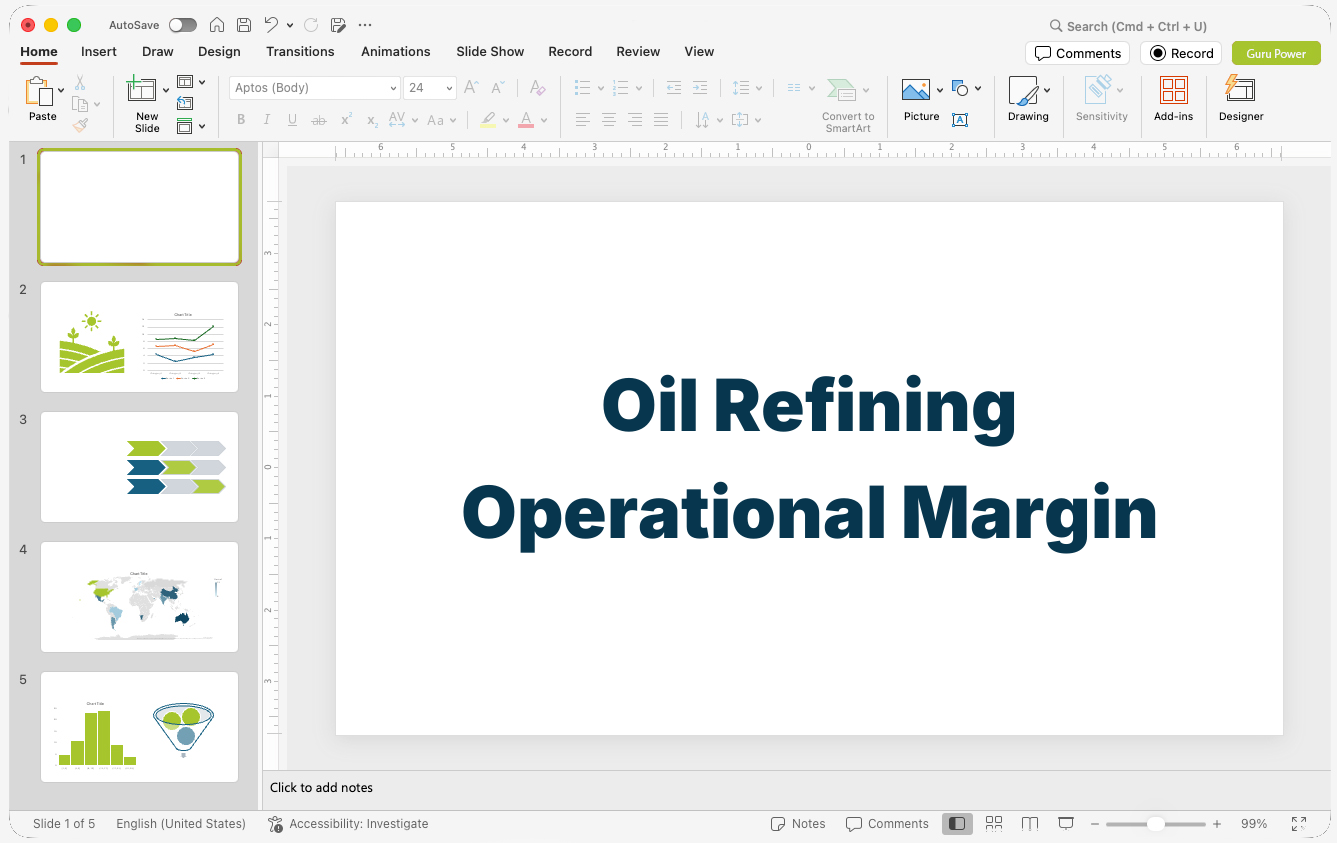Expand the Undo history arrow
1337x843 pixels.
[290, 25]
